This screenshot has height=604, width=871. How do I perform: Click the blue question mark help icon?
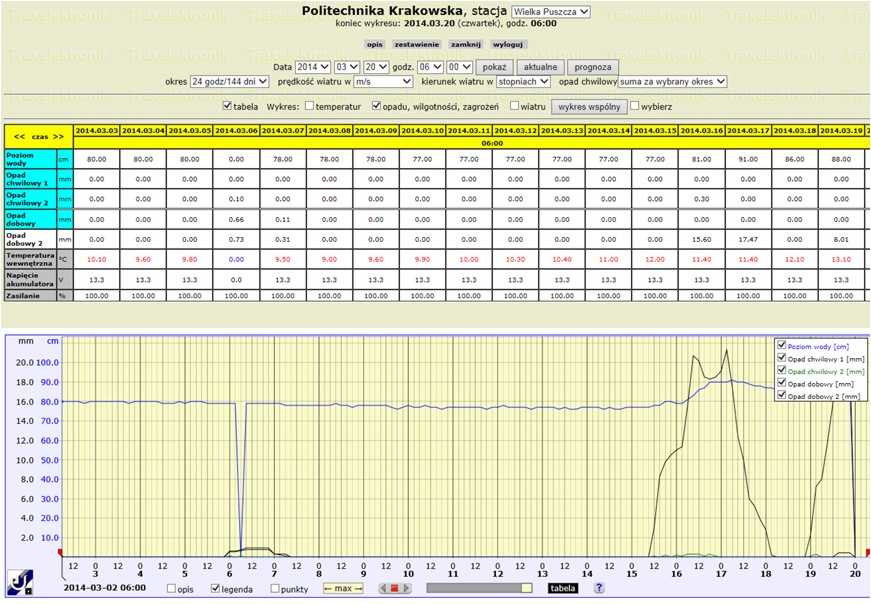599,588
